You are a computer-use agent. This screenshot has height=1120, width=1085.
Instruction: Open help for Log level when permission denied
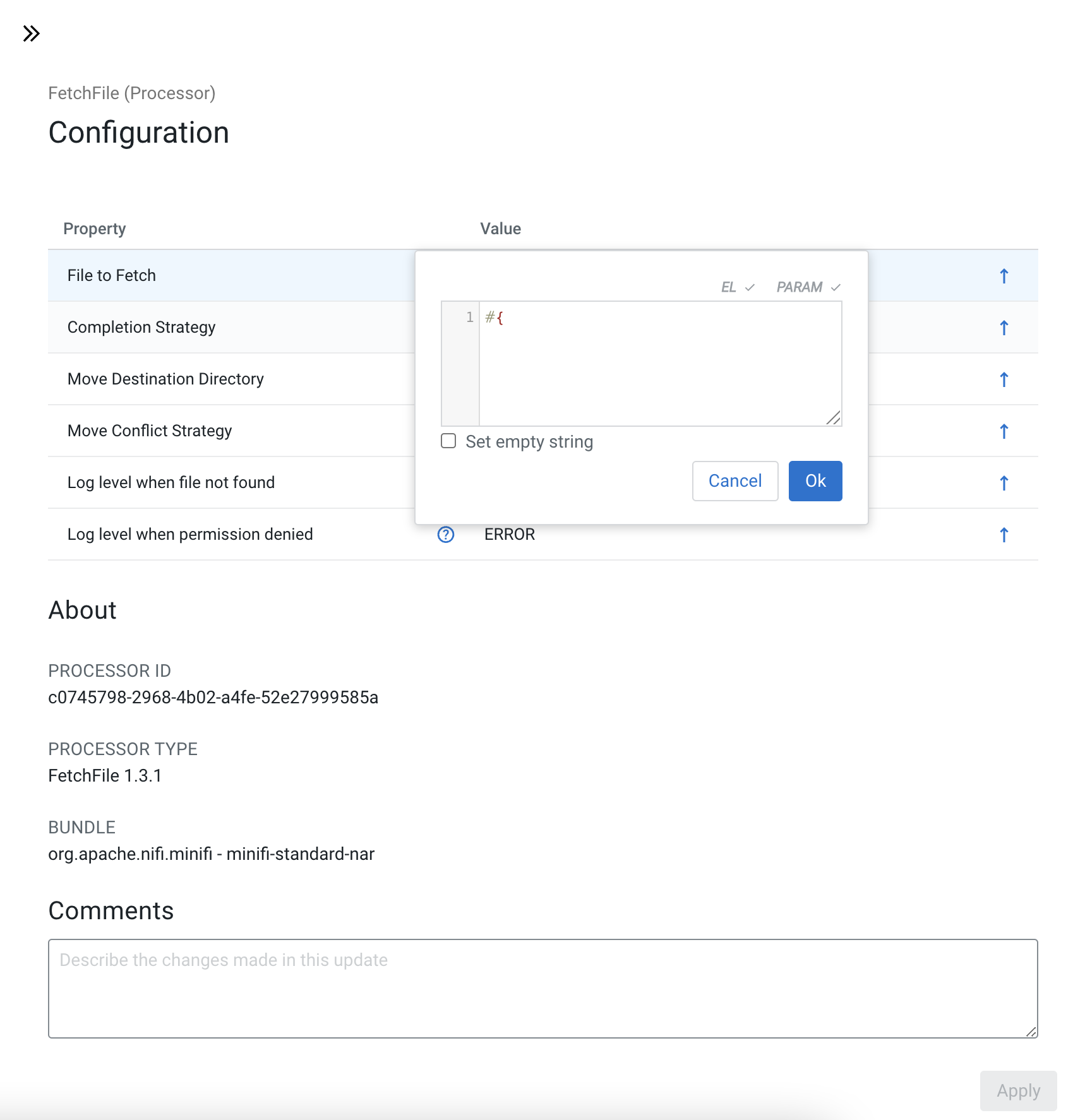pos(446,535)
